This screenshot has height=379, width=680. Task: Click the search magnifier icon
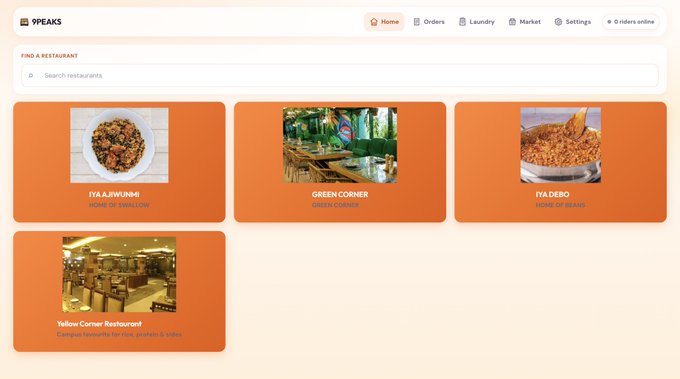[x=31, y=75]
